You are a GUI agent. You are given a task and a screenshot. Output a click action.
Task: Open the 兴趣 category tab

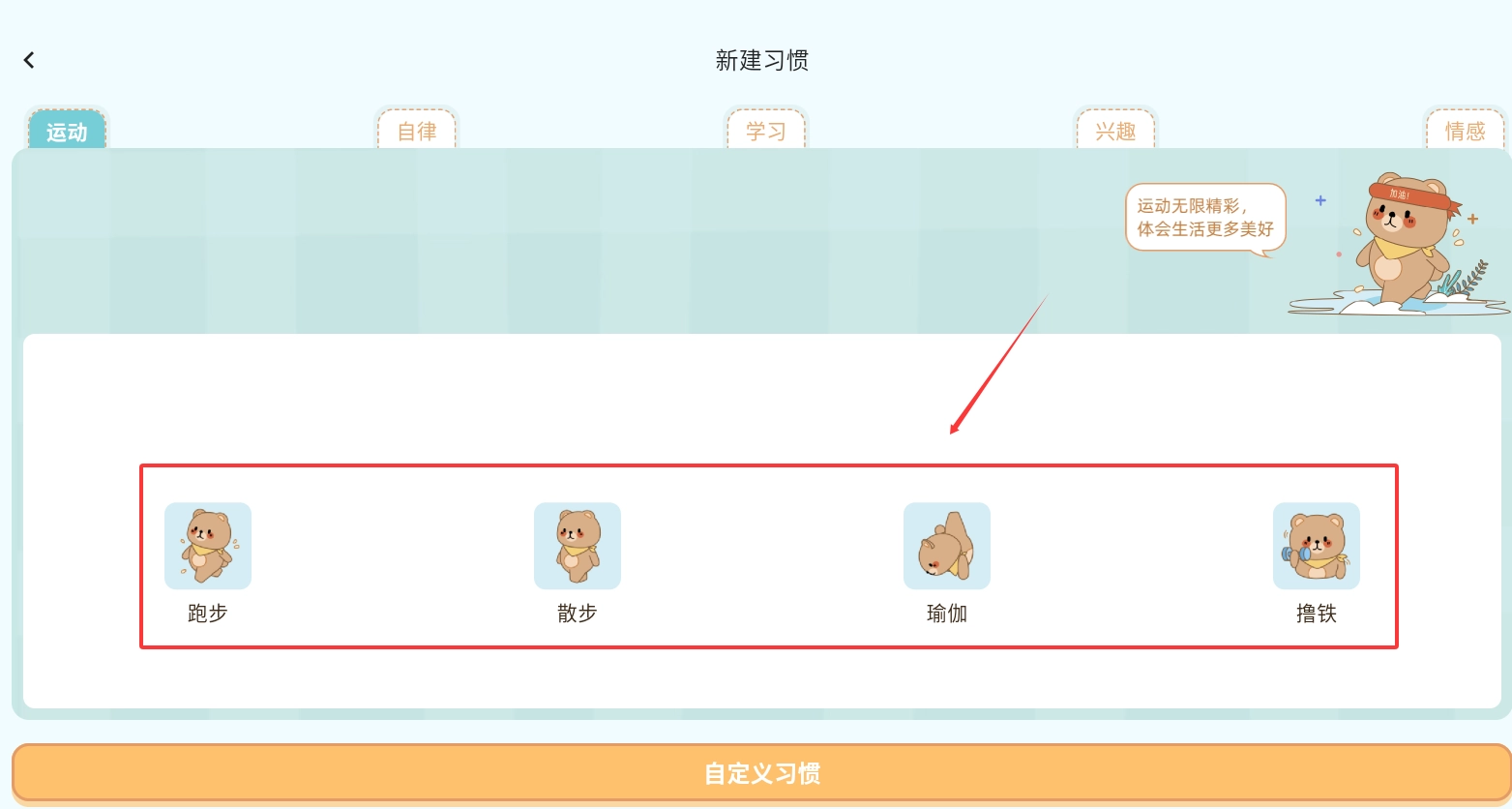coord(1115,130)
